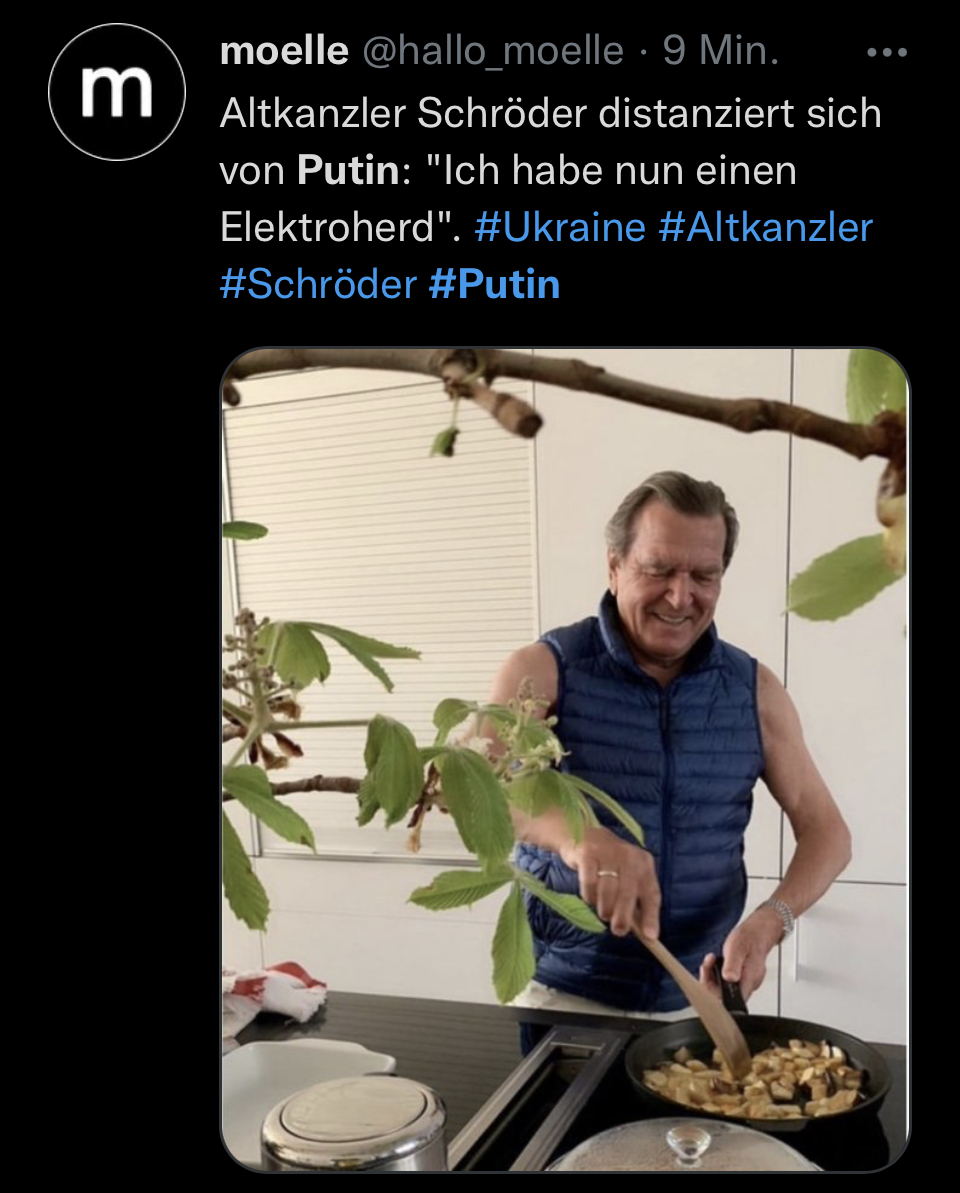Screen dimensions: 960x1193
Task: Open the attached photo of man cooking
Action: (x=565, y=760)
